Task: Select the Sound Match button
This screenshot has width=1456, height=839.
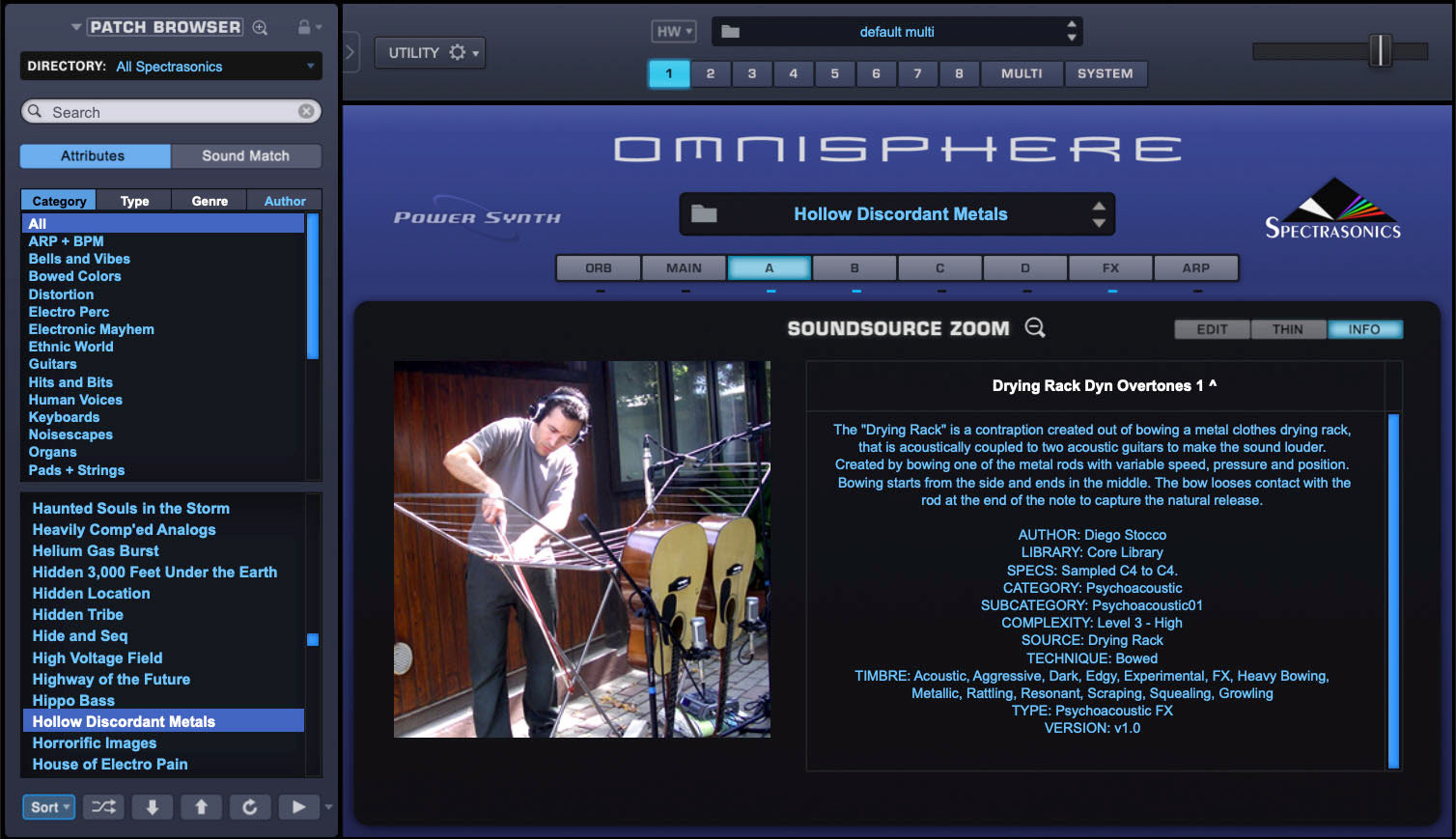Action: (246, 155)
